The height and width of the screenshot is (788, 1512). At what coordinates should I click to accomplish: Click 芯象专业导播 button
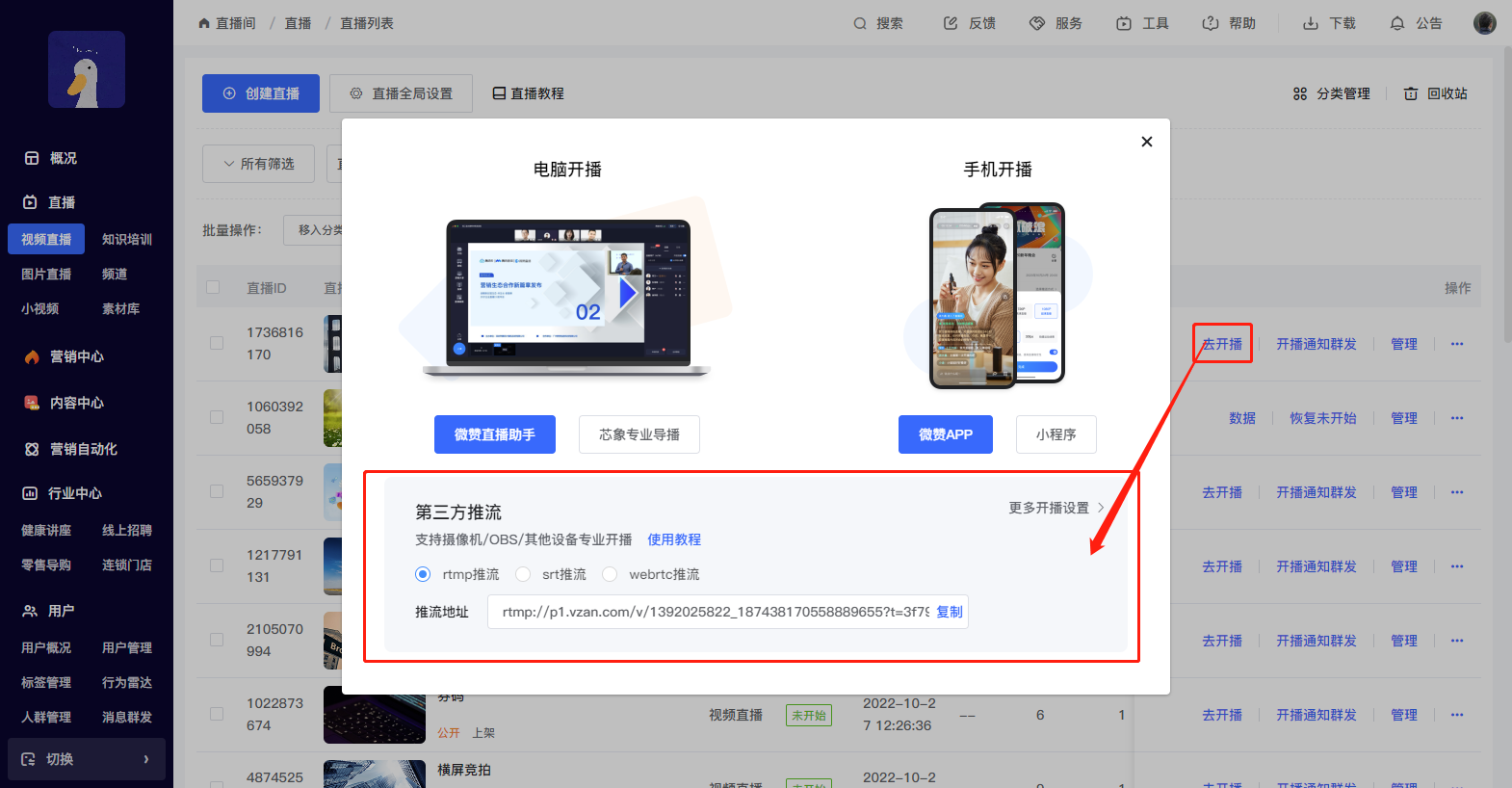tap(639, 434)
